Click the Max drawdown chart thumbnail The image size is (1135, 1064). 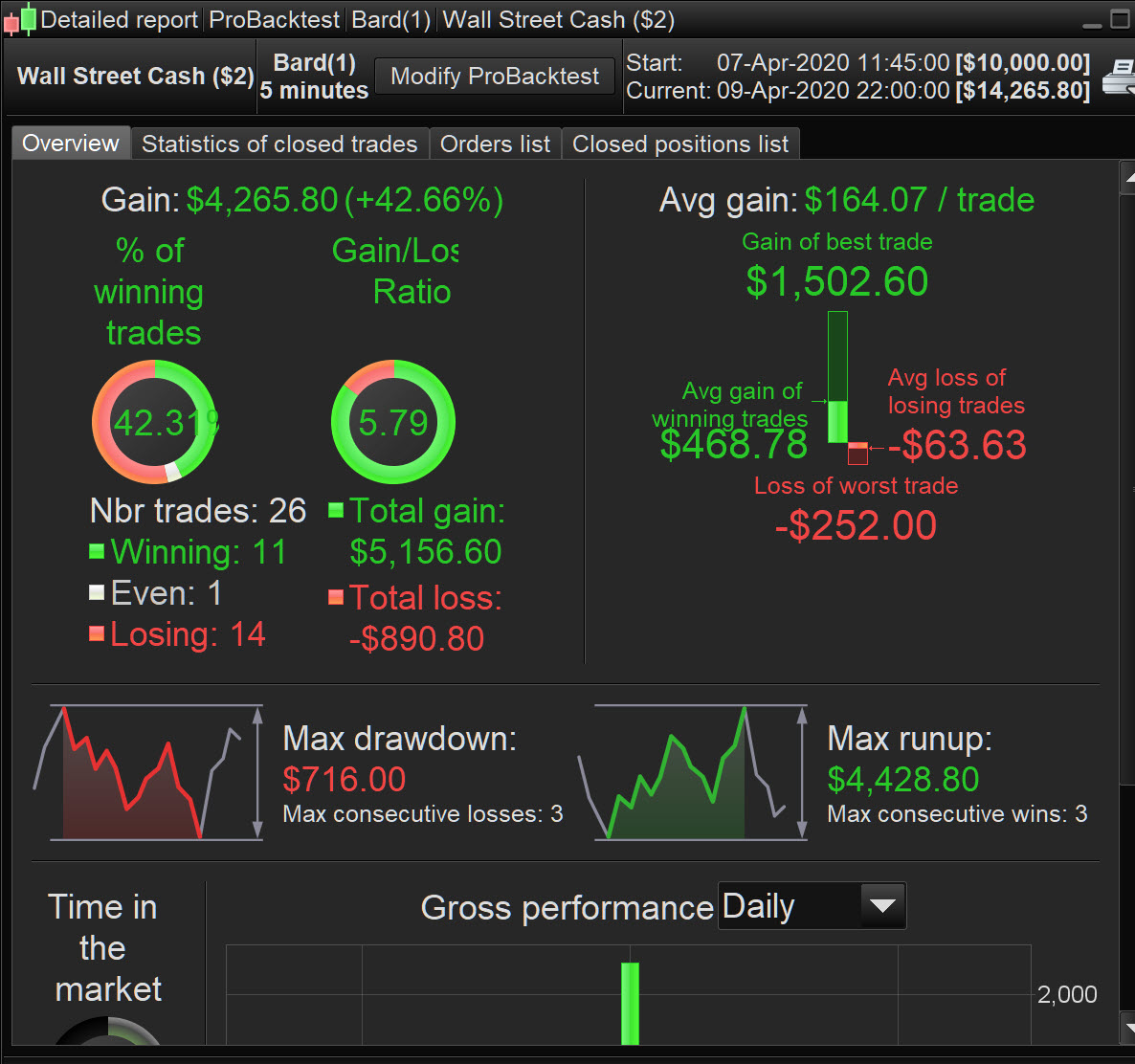148,773
